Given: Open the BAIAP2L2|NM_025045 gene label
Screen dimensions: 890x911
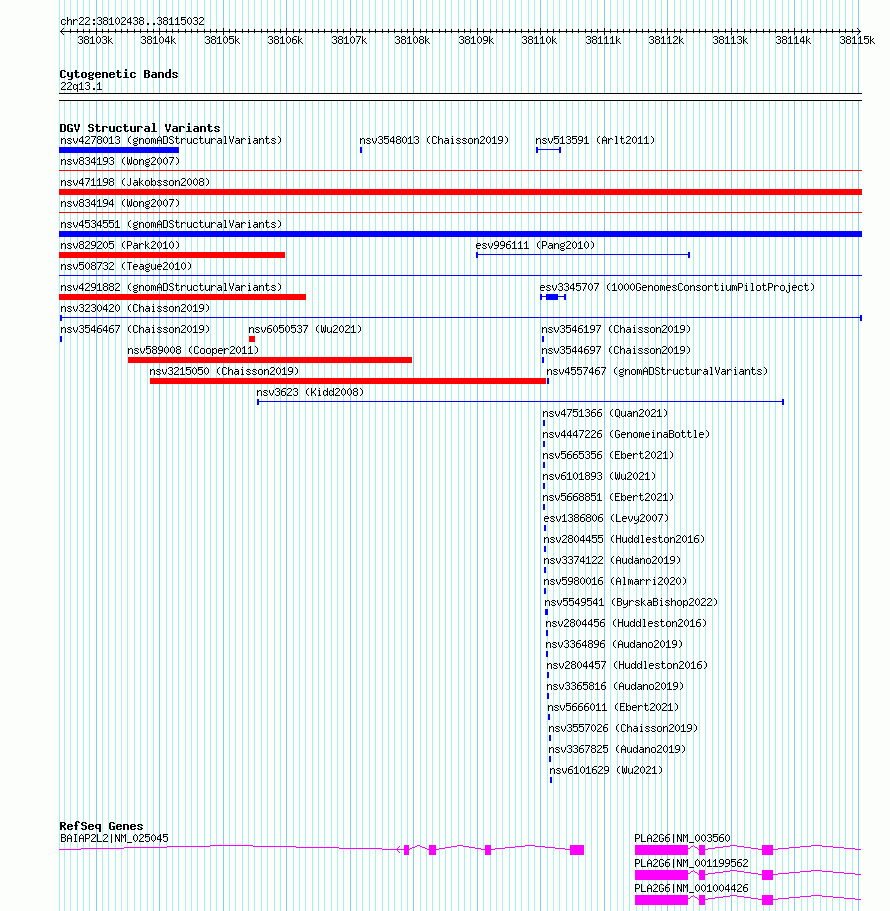Looking at the screenshot, I should [114, 838].
